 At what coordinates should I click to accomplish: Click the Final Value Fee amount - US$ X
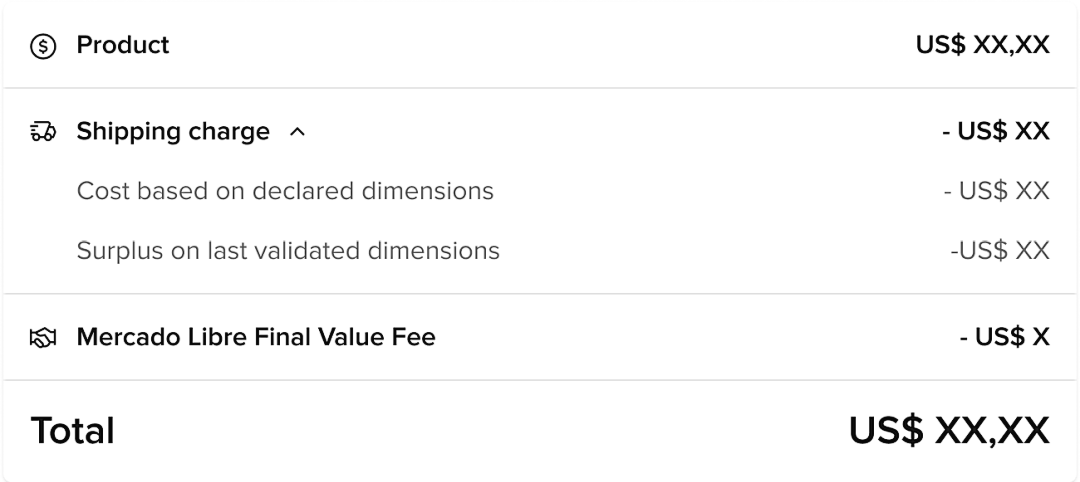tap(1004, 338)
